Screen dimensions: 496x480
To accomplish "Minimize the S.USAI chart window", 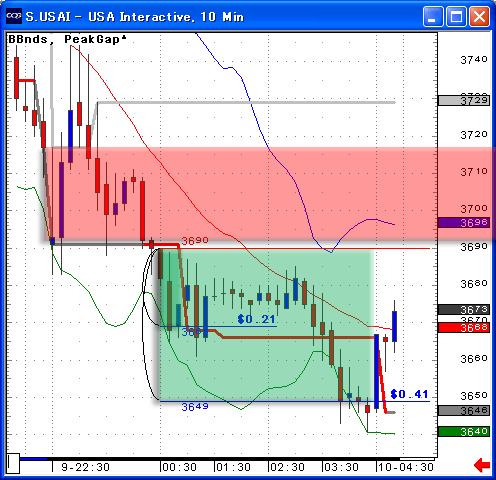I will point(433,16).
